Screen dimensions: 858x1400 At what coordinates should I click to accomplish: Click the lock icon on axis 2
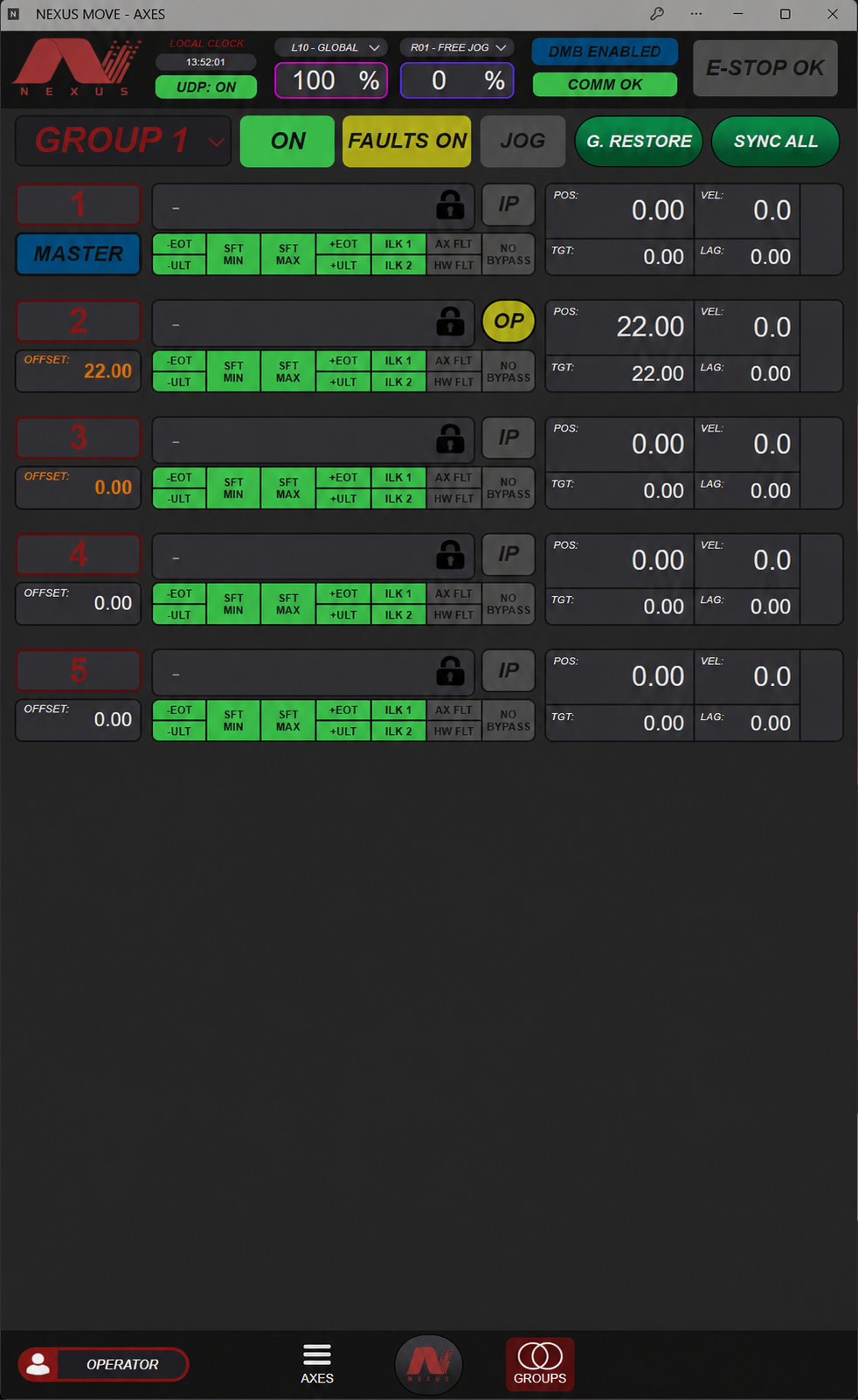coord(450,322)
